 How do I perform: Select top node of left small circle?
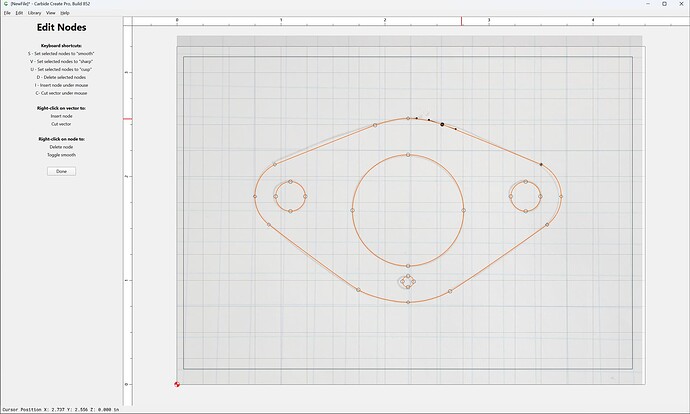tap(290, 182)
